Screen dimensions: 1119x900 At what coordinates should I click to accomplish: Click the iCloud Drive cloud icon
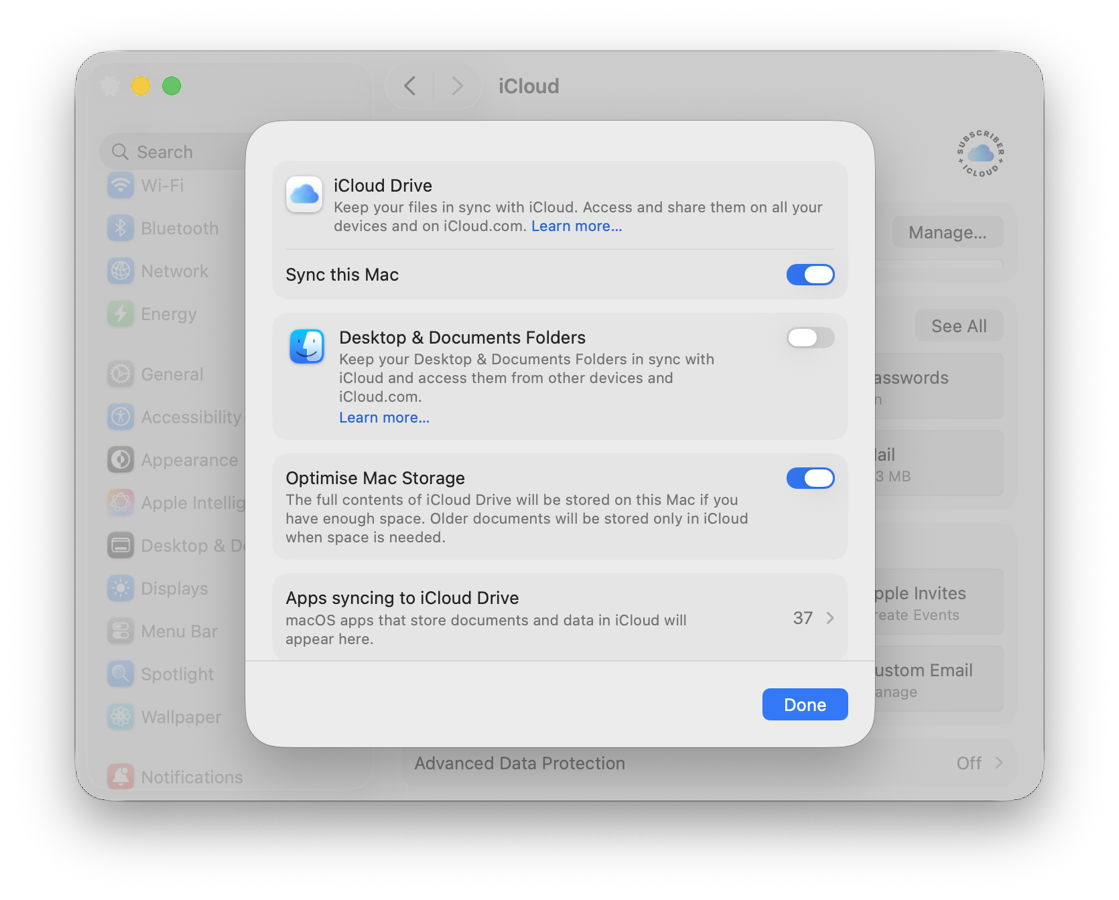[x=304, y=194]
